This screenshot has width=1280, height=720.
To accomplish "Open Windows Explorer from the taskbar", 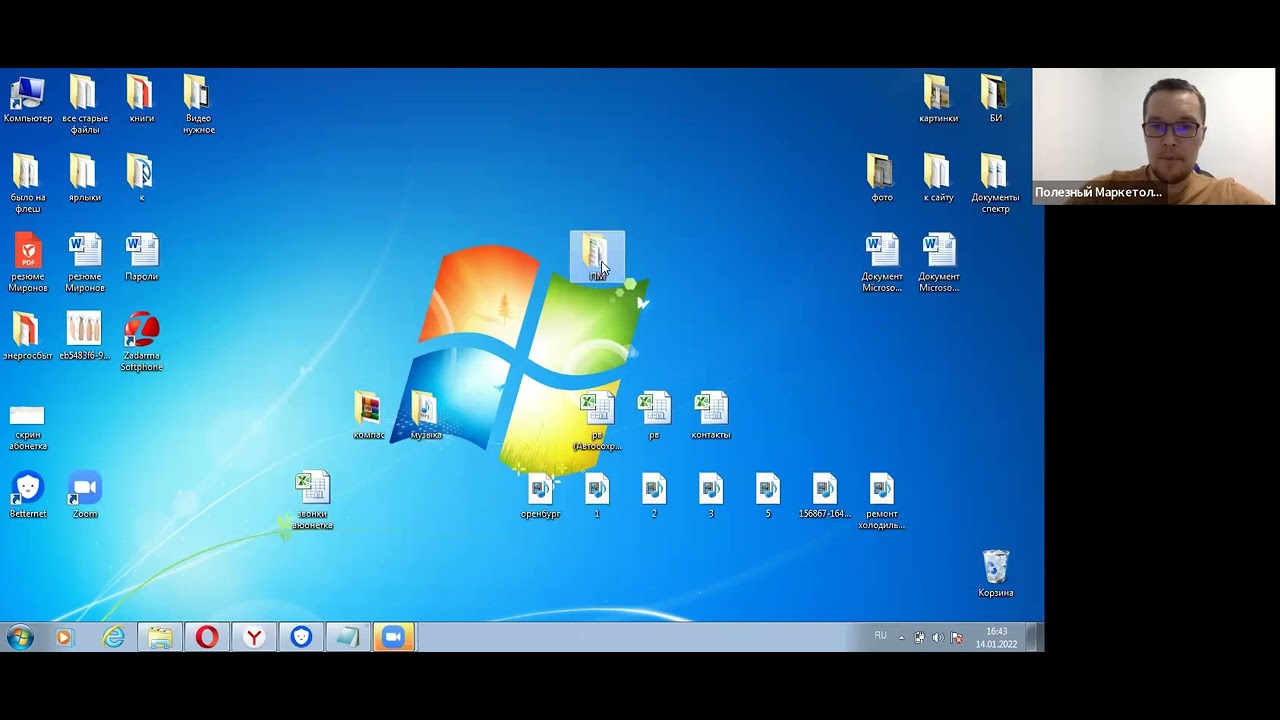I will tap(160, 637).
